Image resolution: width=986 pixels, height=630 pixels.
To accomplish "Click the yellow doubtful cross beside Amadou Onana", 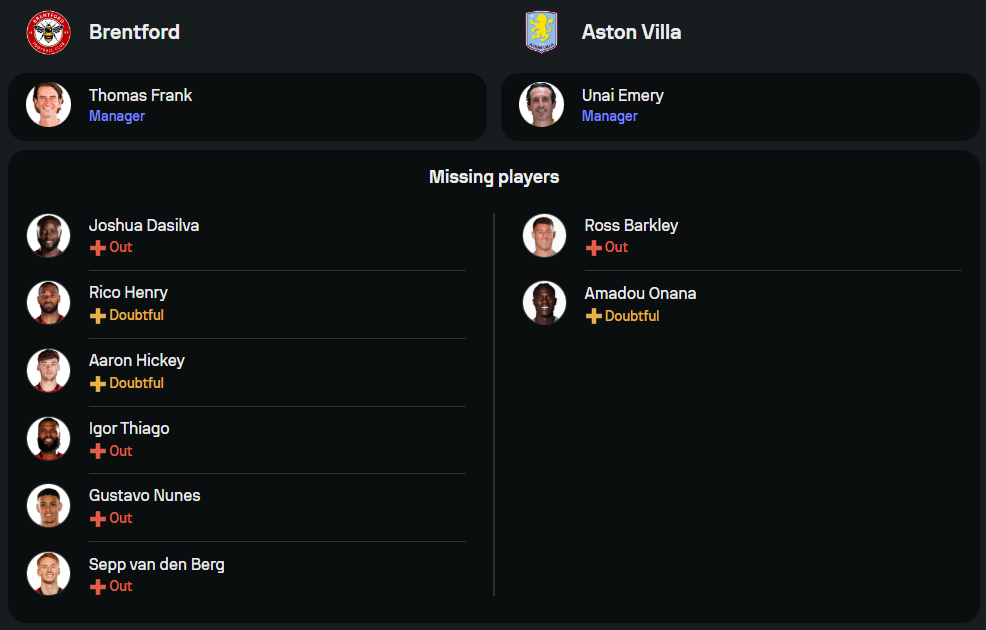I will point(593,316).
